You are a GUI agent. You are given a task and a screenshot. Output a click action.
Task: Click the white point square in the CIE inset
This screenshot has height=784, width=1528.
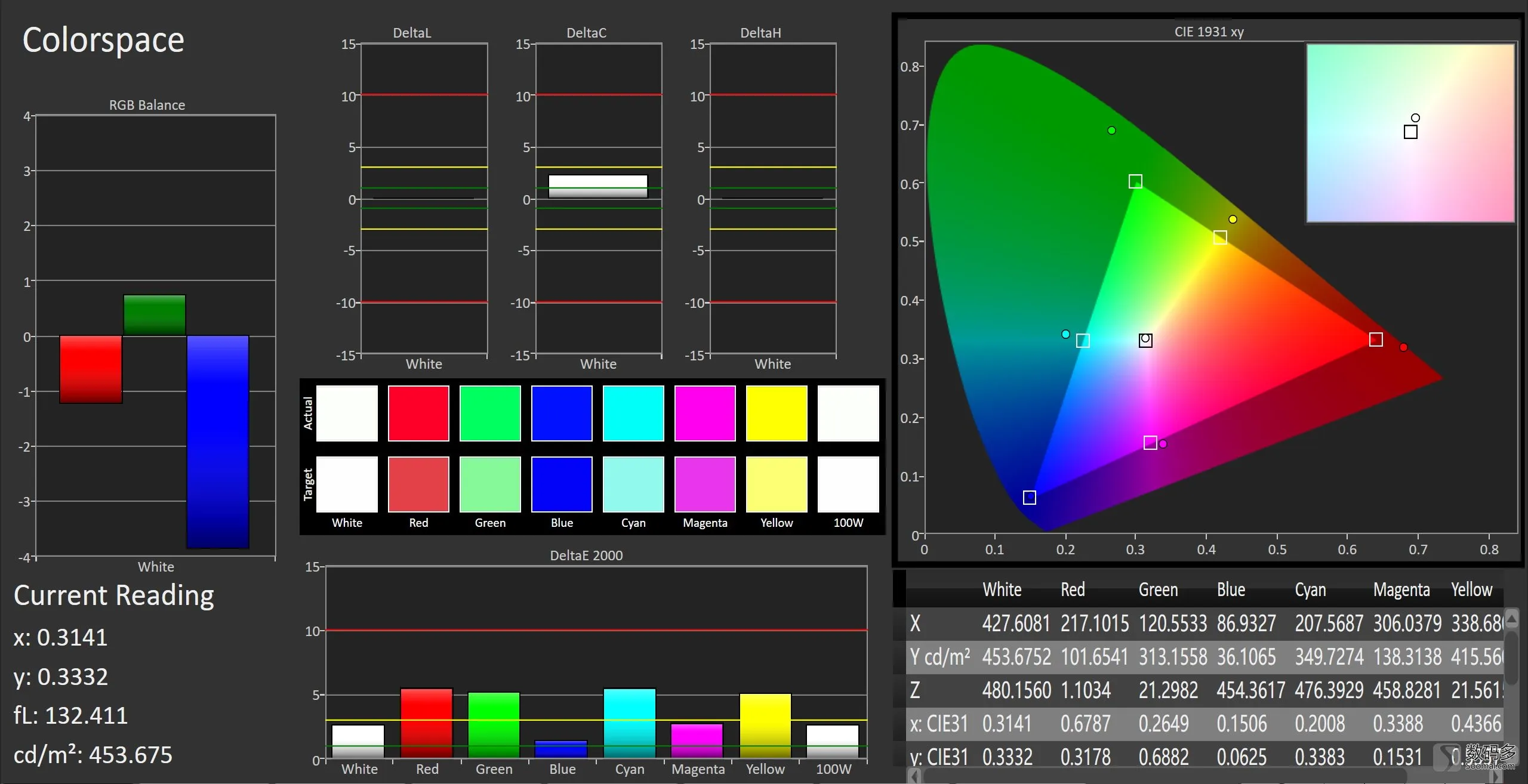click(1410, 132)
